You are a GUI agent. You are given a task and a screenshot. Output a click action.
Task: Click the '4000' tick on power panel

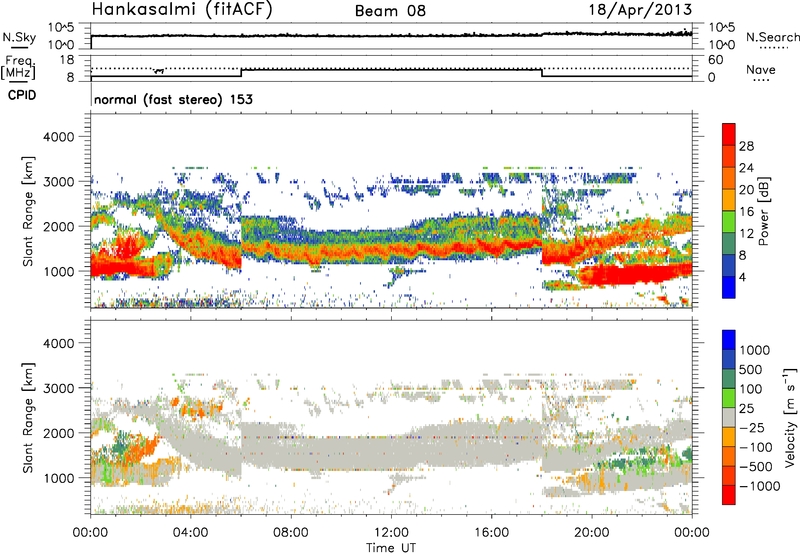tap(58, 137)
